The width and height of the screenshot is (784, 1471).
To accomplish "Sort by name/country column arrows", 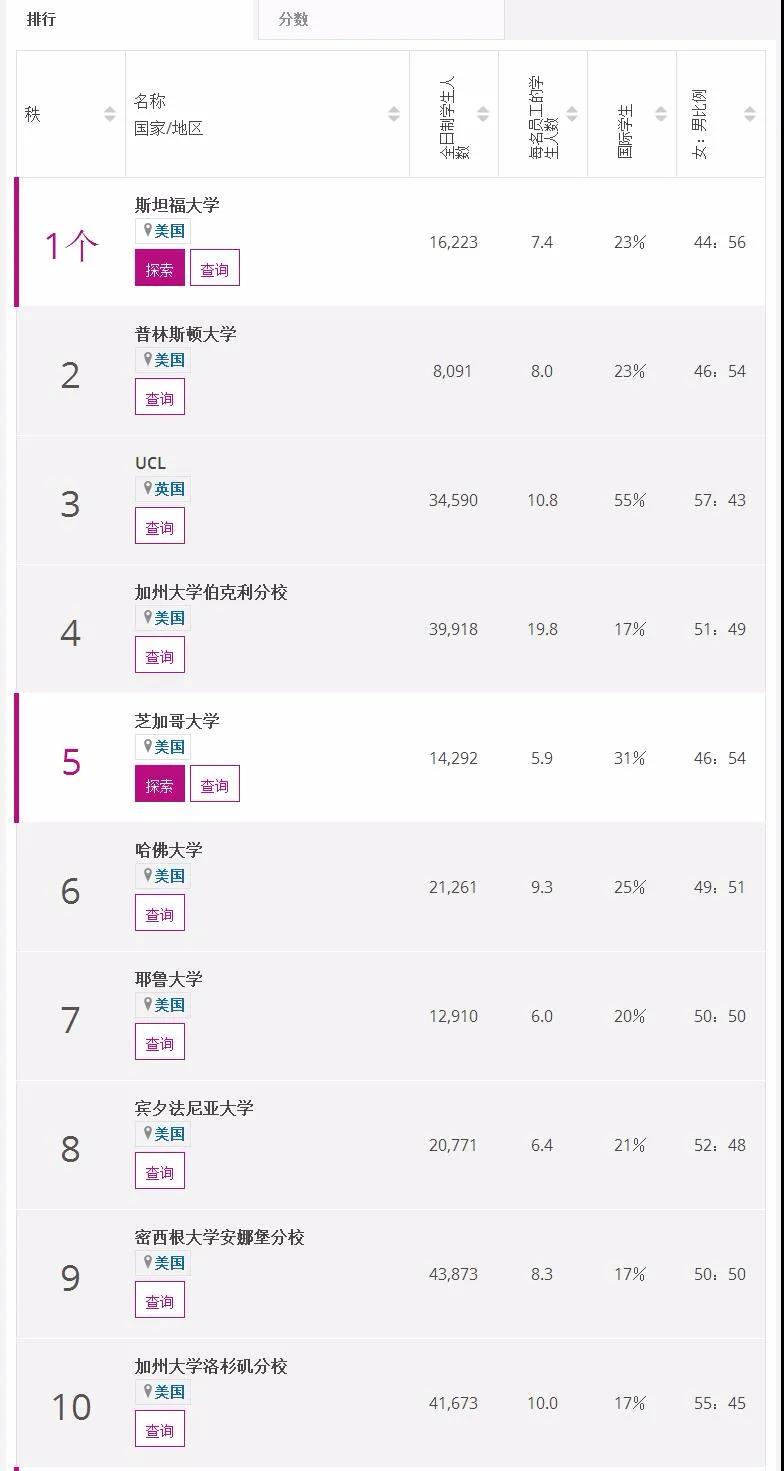I will [x=394, y=115].
